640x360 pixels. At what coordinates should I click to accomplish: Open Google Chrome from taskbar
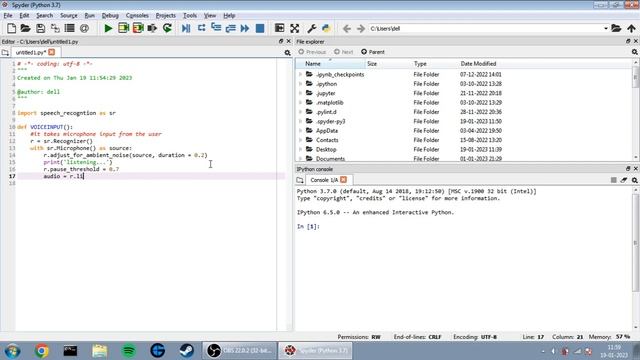41,351
